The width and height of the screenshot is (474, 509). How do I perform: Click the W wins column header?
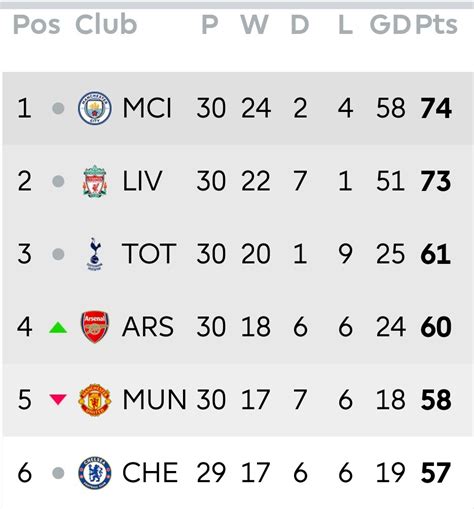coord(255,25)
